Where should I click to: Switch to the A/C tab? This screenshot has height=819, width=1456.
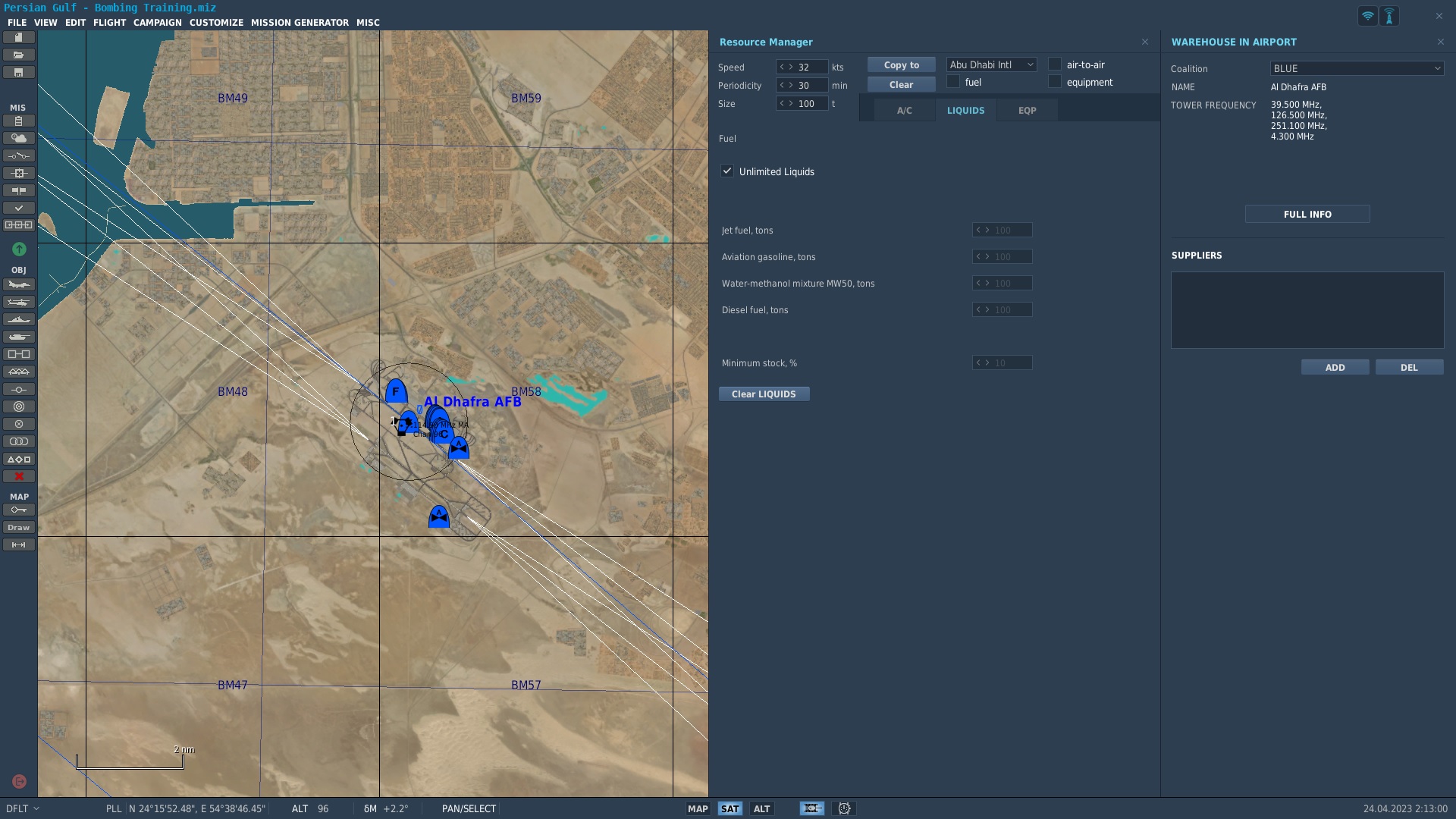pos(905,111)
